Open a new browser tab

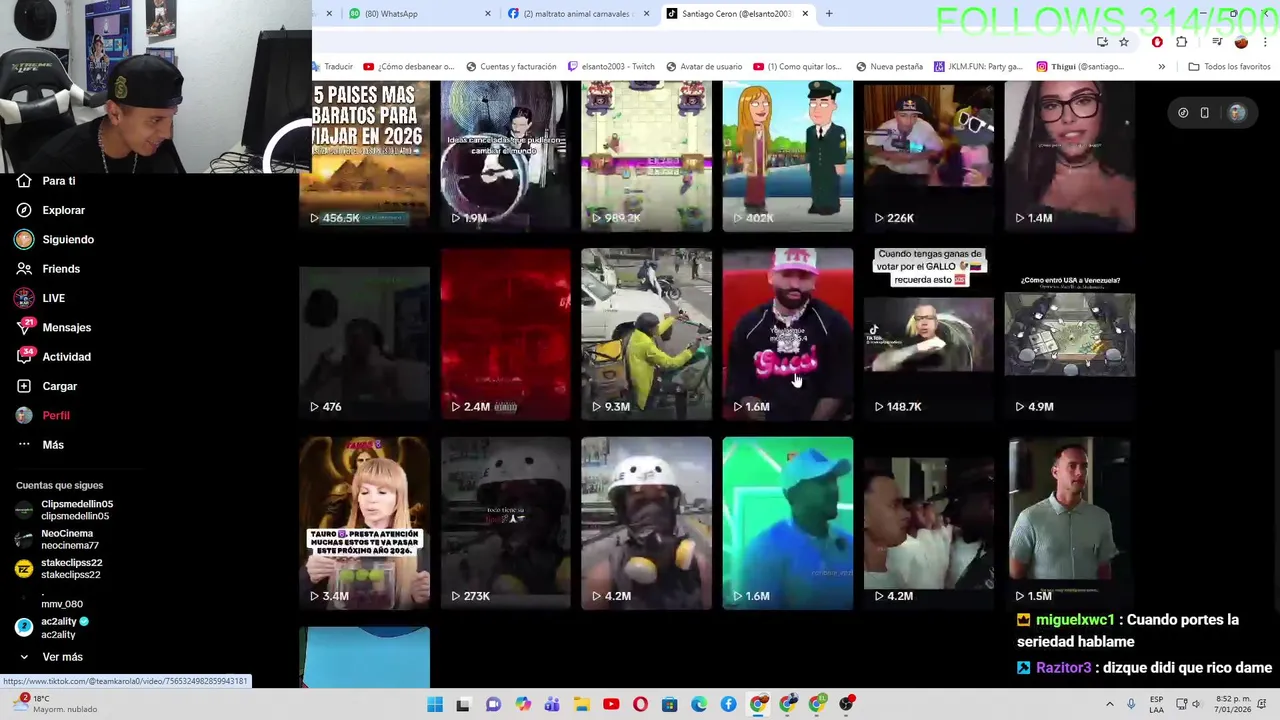point(829,14)
